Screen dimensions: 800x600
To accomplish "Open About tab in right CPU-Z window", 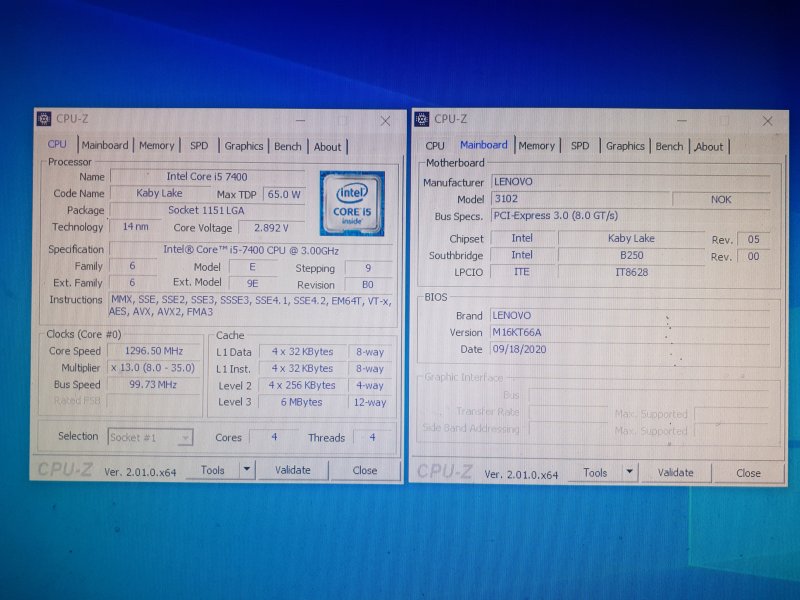I will (x=709, y=147).
